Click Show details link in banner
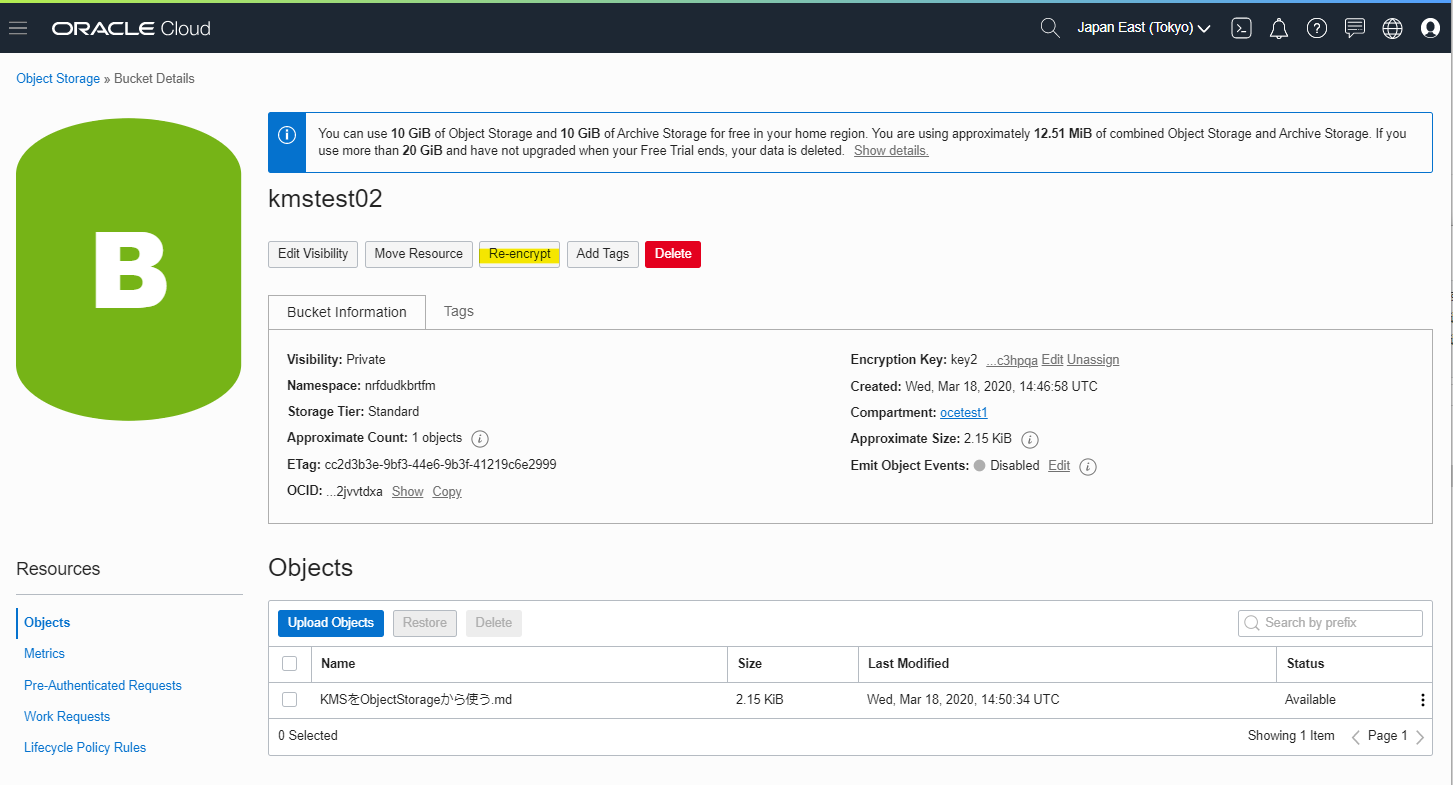The height and width of the screenshot is (785, 1453). pos(891,151)
